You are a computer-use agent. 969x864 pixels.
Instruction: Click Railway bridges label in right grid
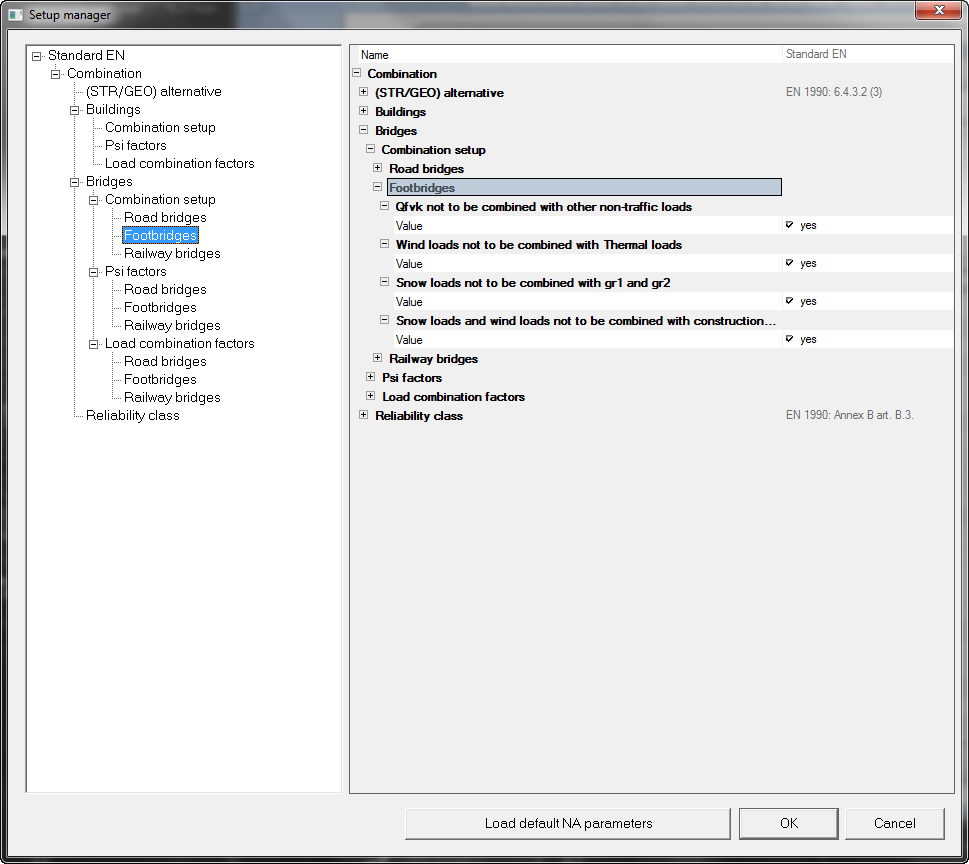pos(433,358)
